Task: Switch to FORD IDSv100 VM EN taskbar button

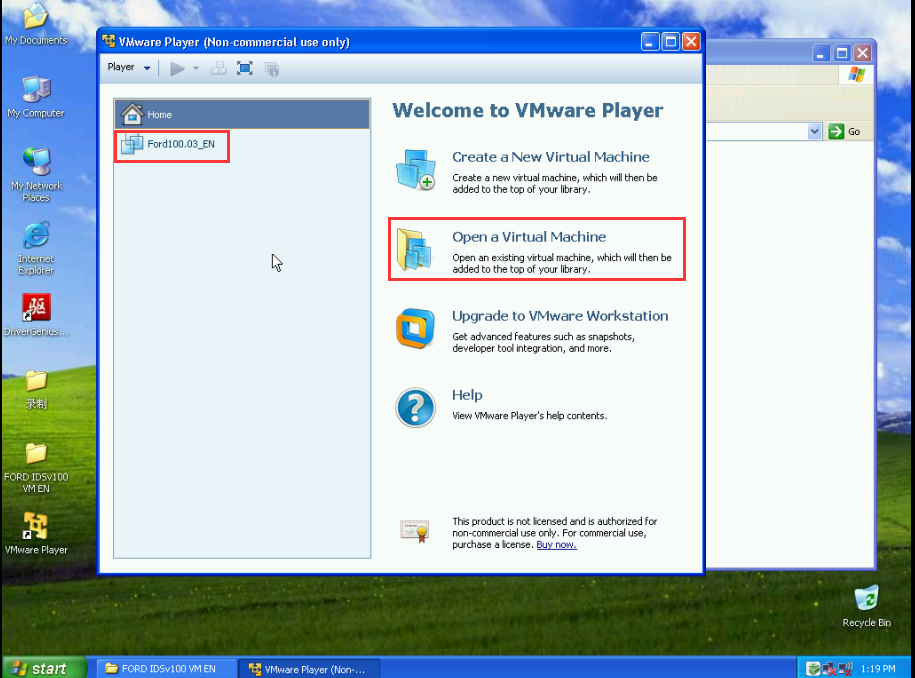Action: pyautogui.click(x=166, y=669)
